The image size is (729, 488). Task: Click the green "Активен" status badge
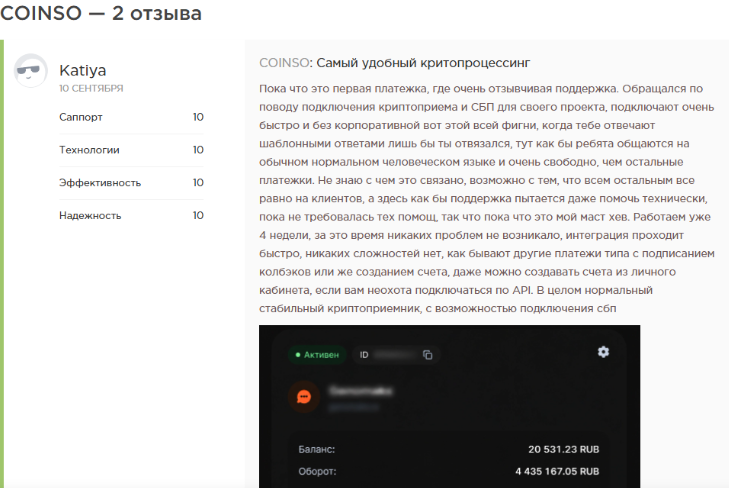(318, 355)
